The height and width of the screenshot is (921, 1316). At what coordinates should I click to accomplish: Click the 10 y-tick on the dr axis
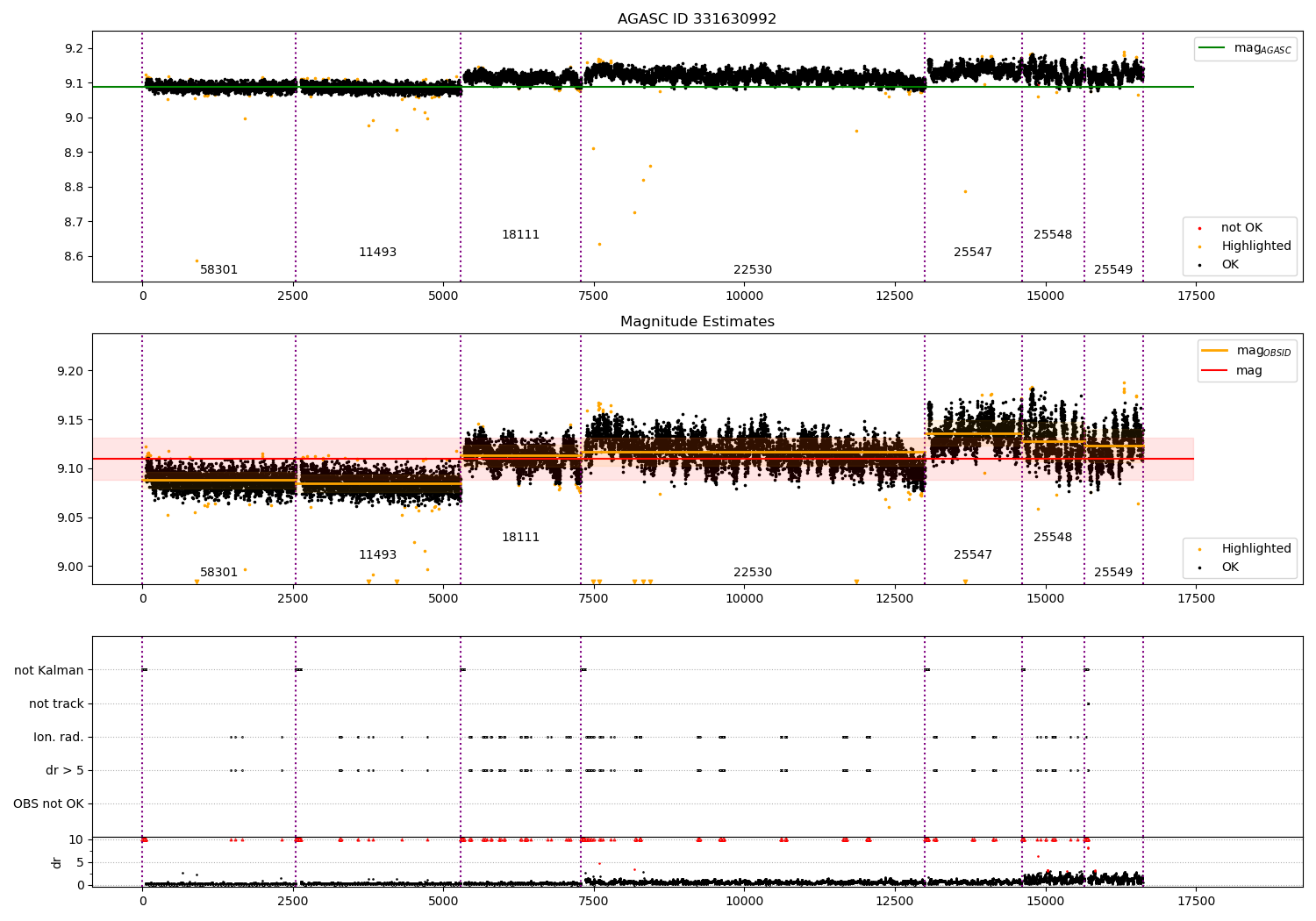76,840
